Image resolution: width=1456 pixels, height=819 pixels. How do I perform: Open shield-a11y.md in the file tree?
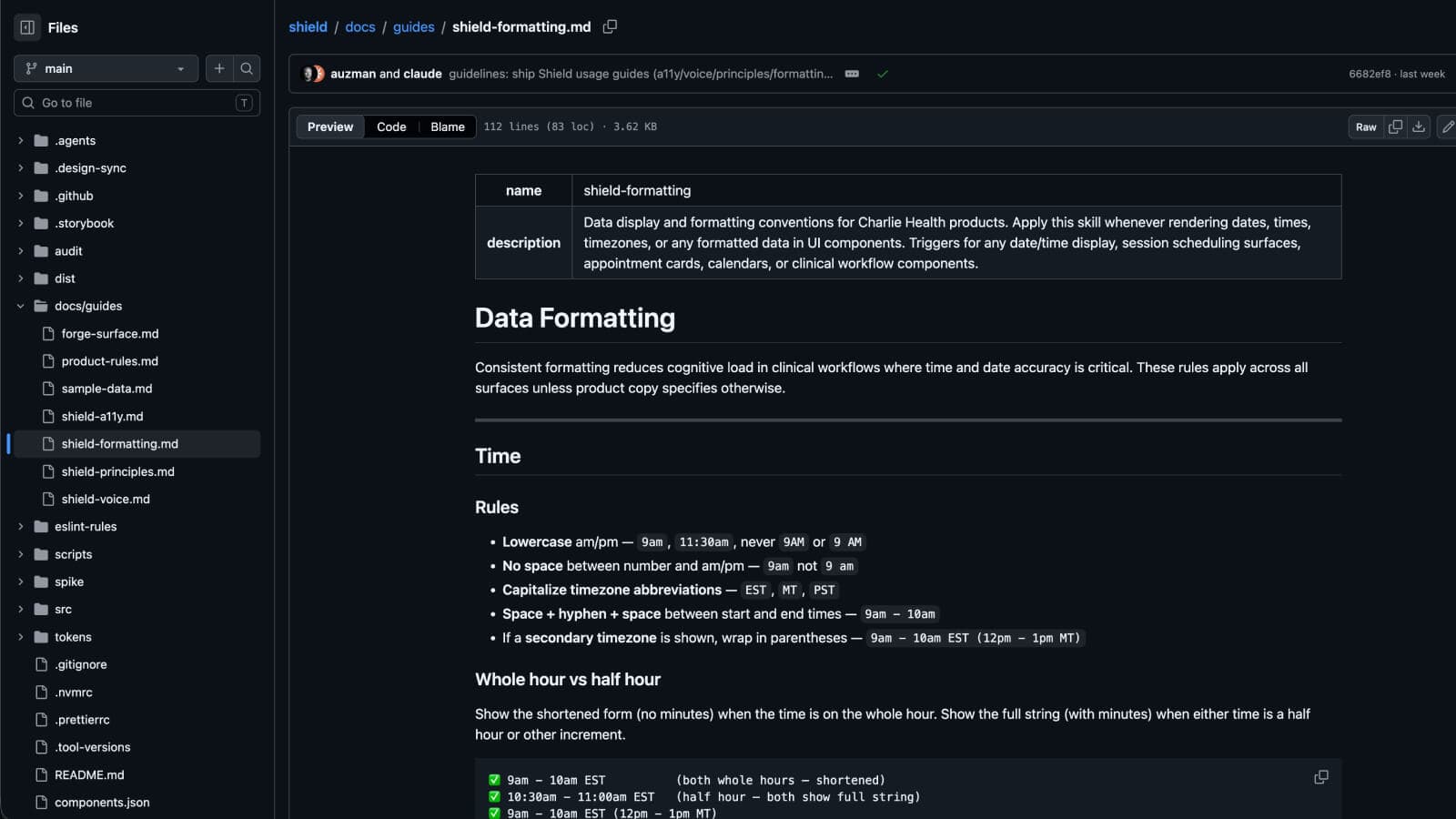[x=102, y=417]
